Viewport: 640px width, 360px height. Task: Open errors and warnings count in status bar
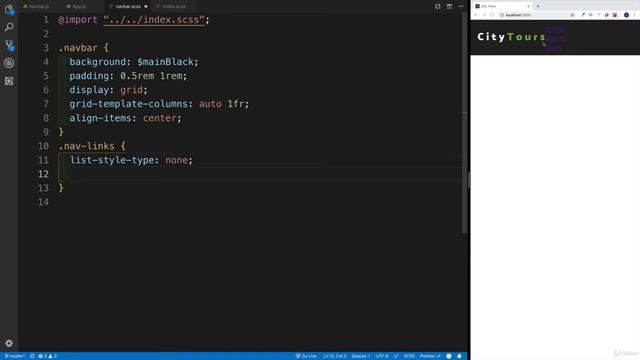click(48, 356)
